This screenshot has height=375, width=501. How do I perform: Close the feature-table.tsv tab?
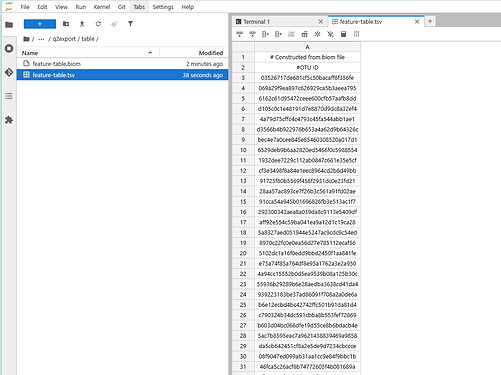417,22
